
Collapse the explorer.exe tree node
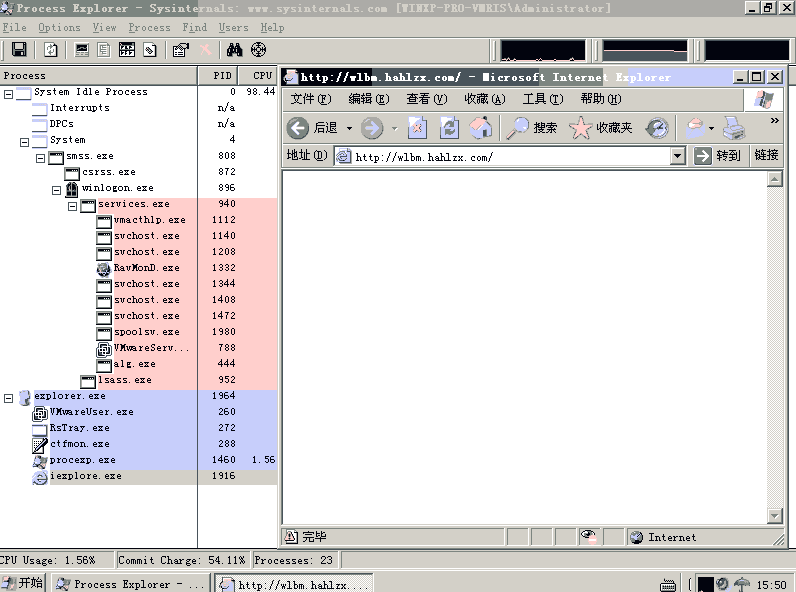pyautogui.click(x=9, y=399)
